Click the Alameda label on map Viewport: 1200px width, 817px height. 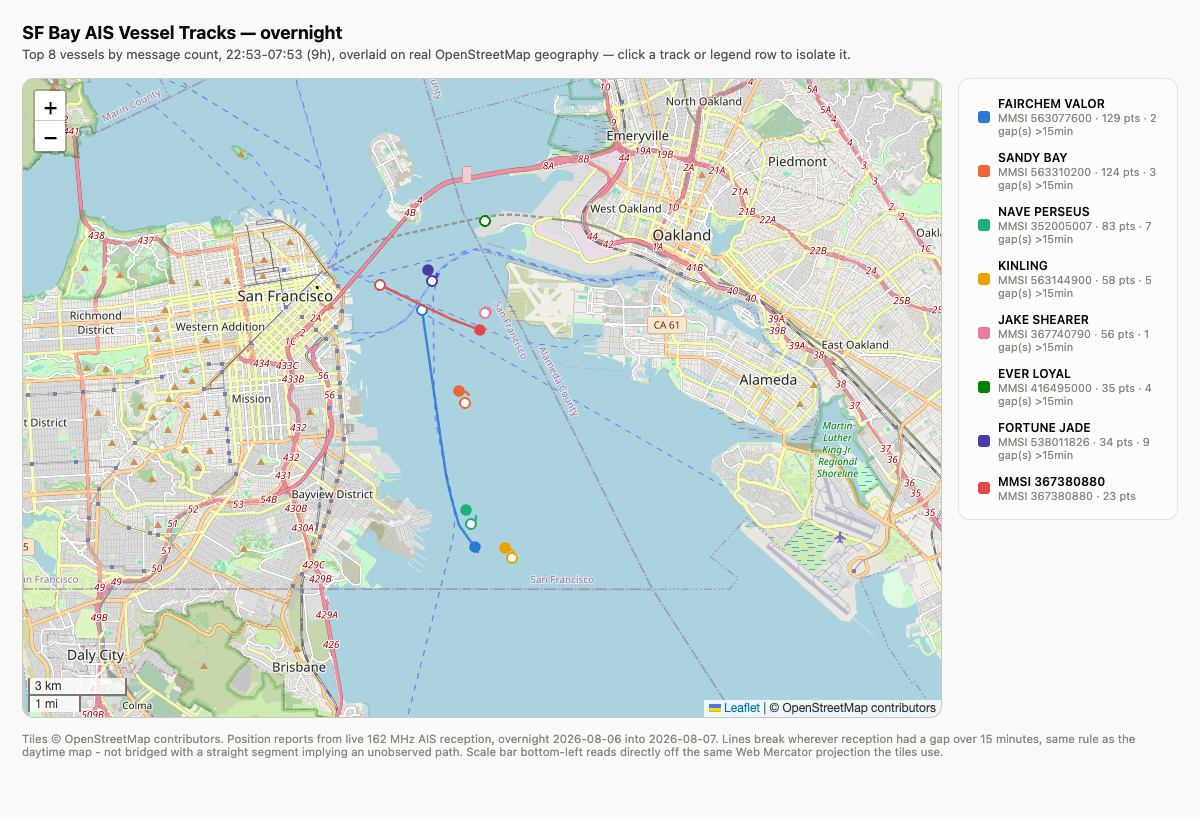click(768, 380)
